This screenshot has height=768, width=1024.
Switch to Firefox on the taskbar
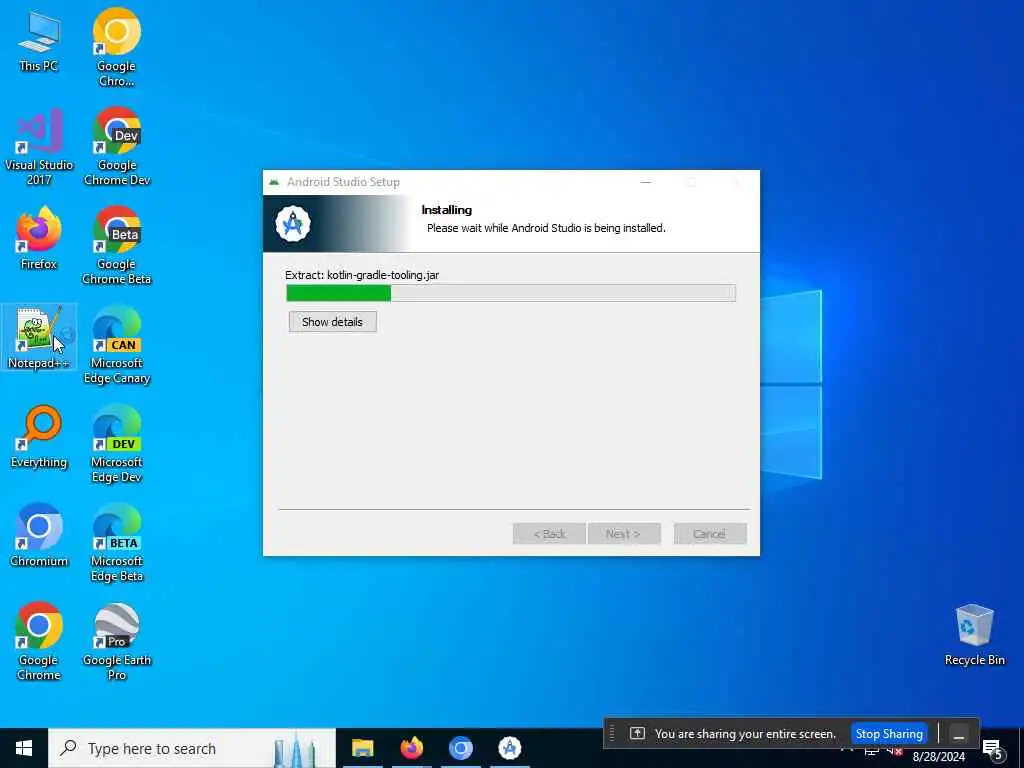tap(411, 748)
